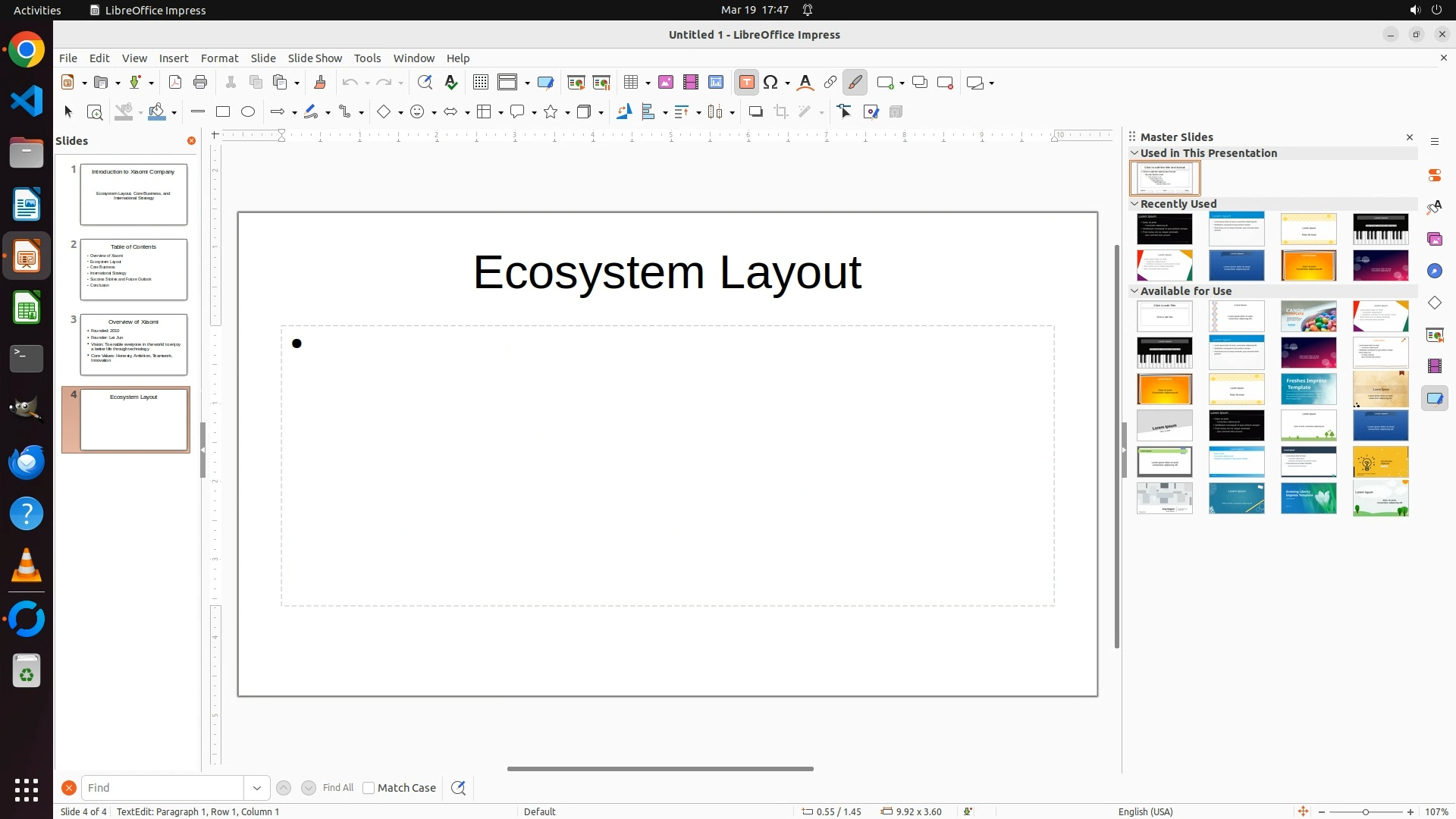Click the Insert Special Character icon
Viewport: 1456px width, 819px height.
coord(771,83)
